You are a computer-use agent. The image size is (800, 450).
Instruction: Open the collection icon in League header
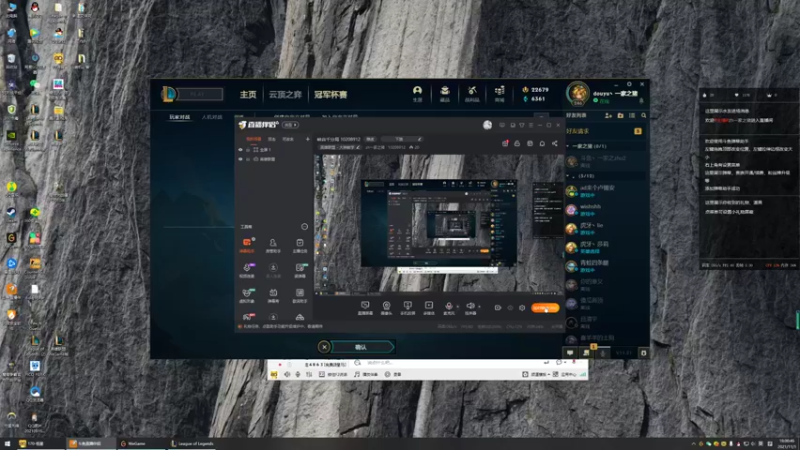pos(445,93)
